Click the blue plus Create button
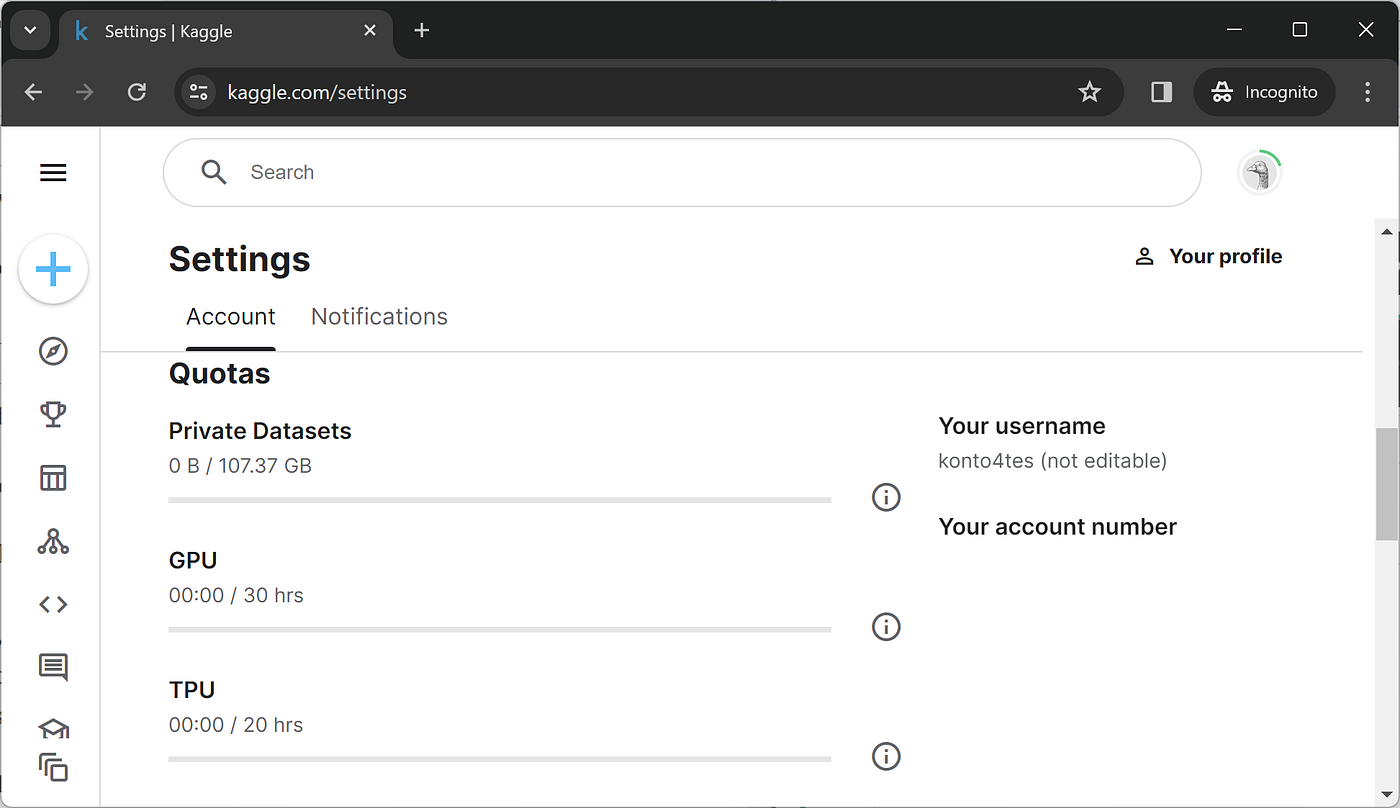Screen dimensions: 1400x808 [x=53, y=269]
